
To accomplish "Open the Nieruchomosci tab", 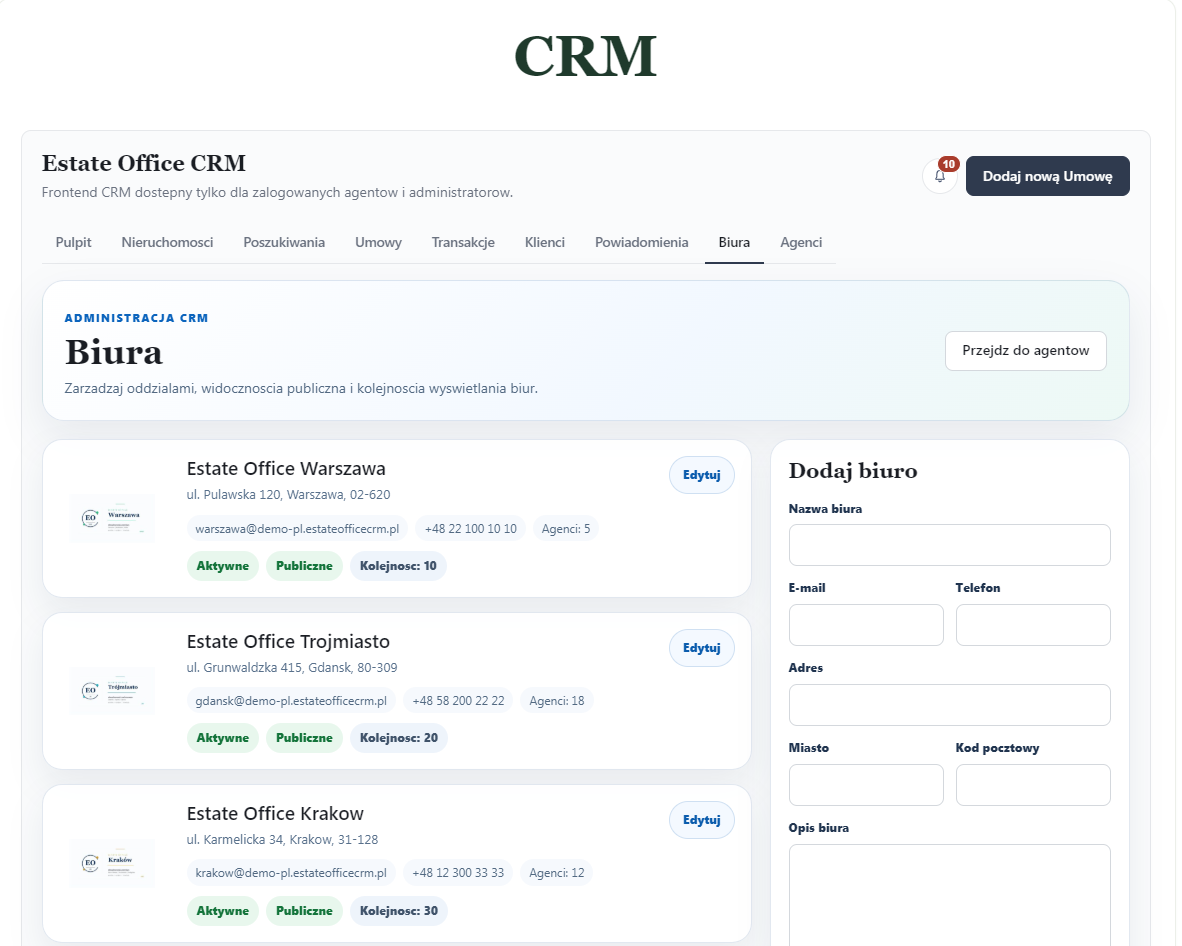I will (x=167, y=243).
